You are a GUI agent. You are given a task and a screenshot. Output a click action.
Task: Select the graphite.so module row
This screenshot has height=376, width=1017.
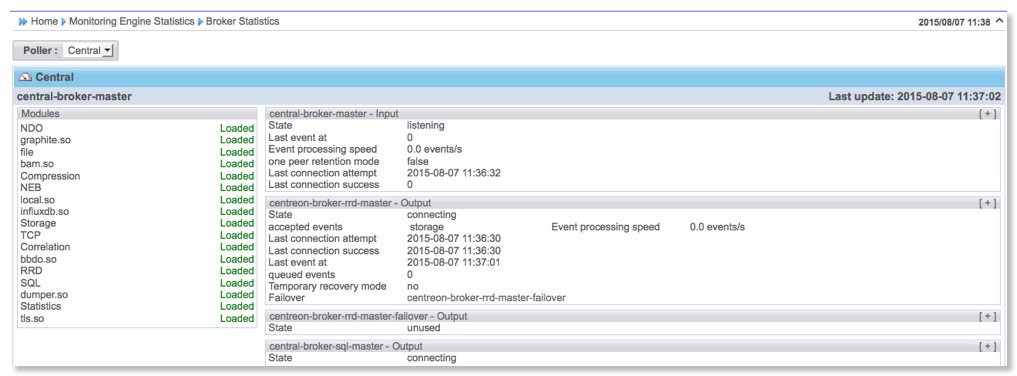(x=137, y=140)
